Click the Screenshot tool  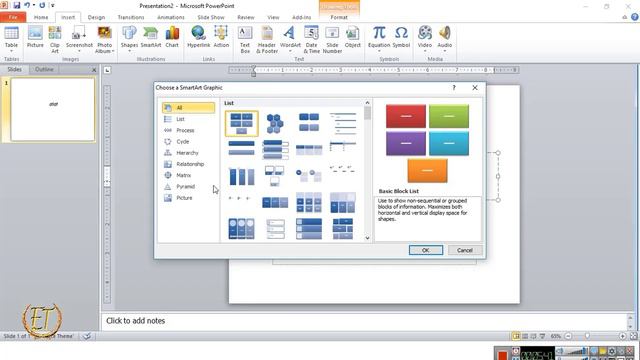(x=79, y=39)
